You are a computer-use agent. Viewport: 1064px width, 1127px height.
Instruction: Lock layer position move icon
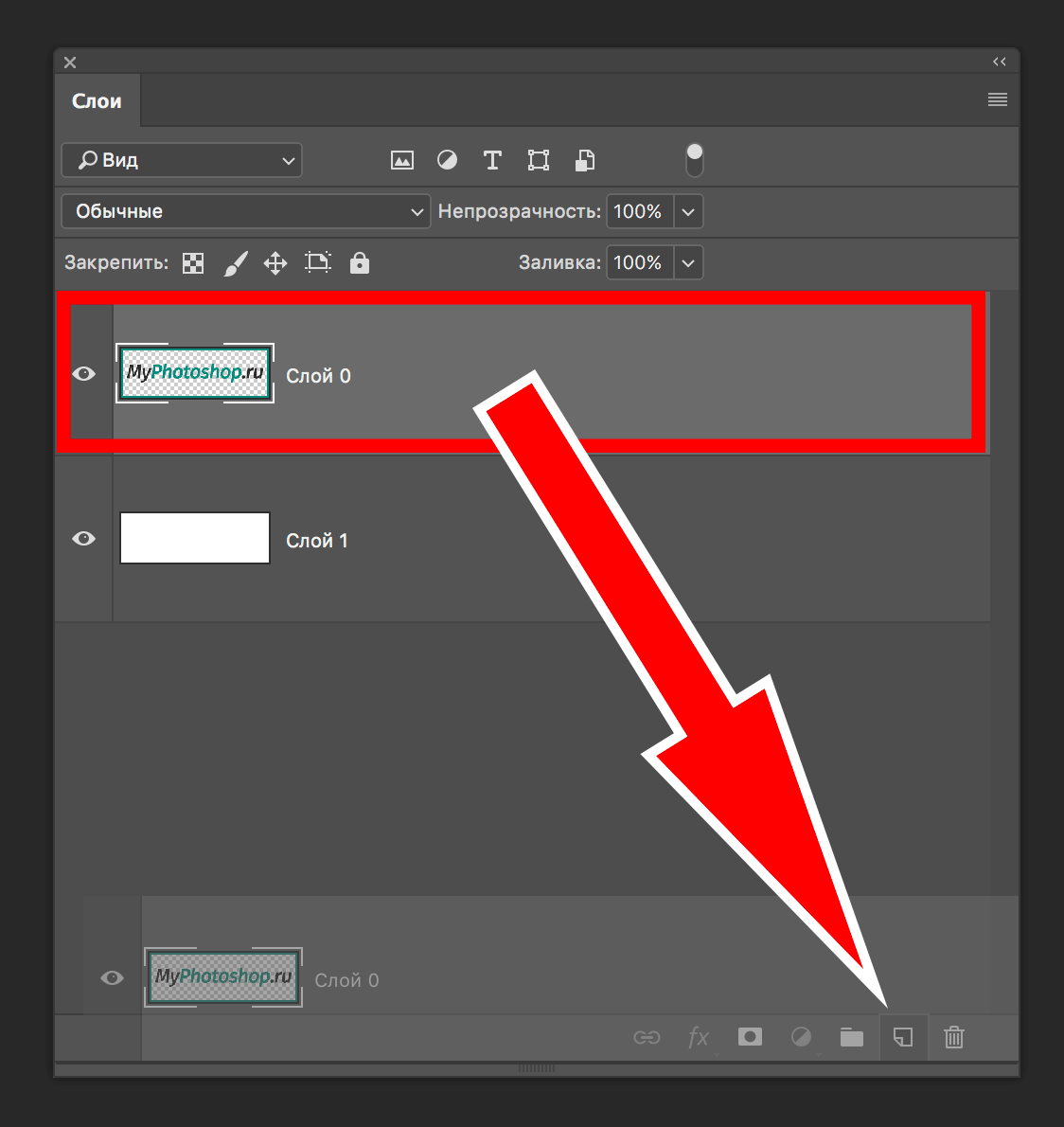[275, 263]
